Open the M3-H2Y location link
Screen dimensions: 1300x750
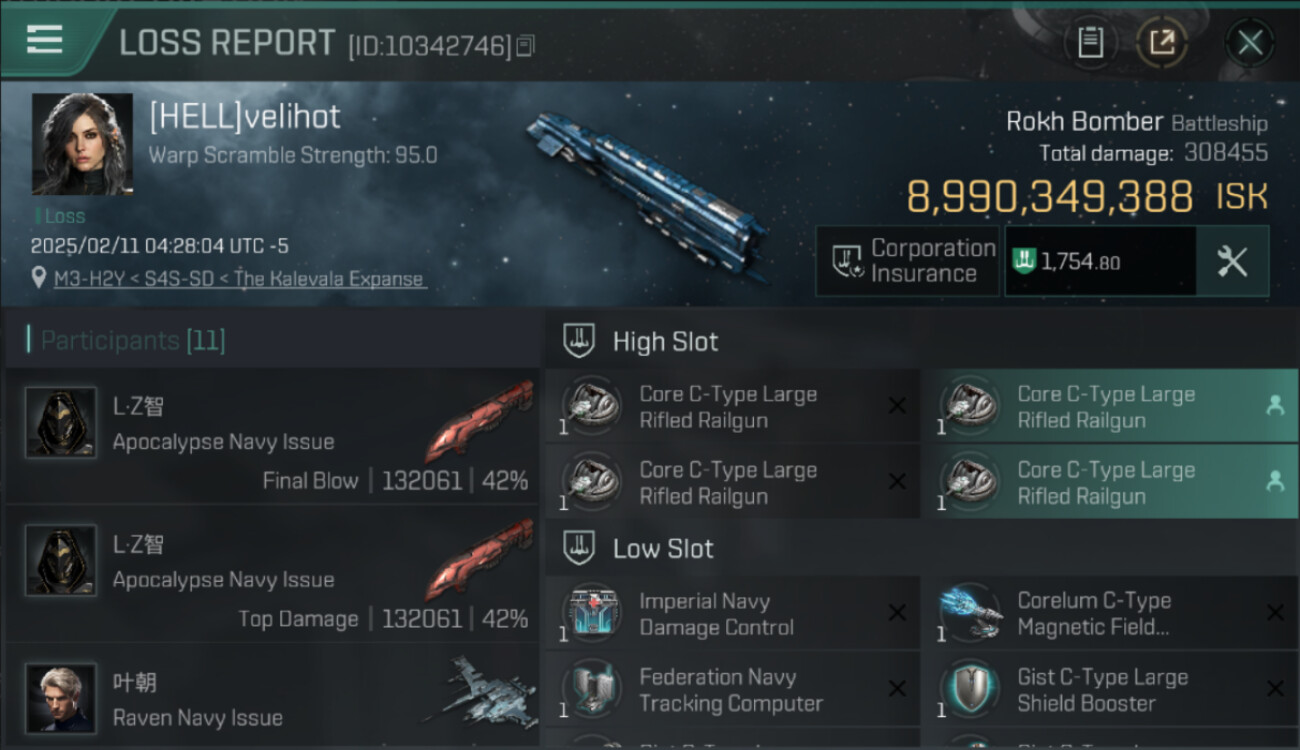238,279
